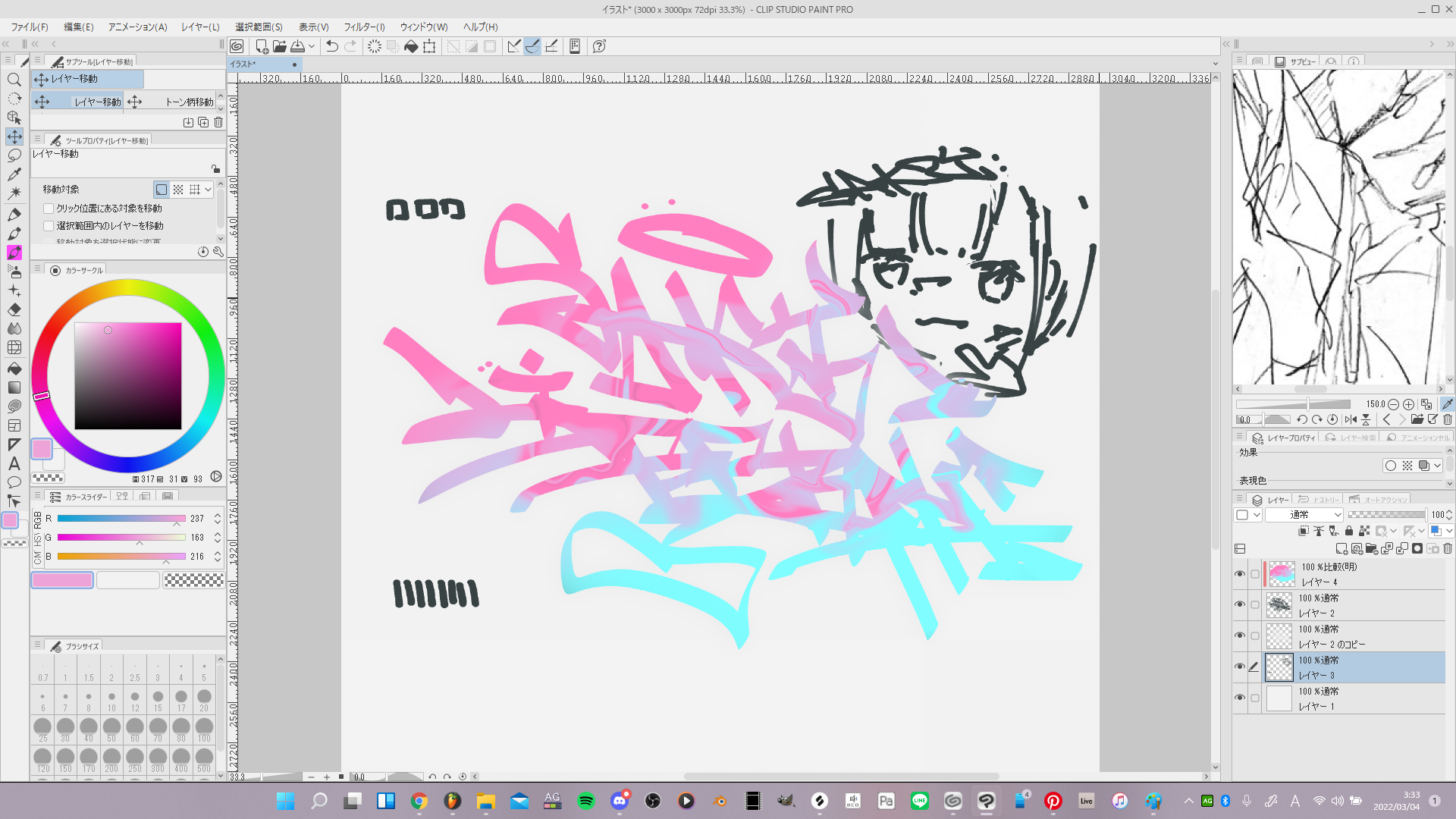Enable 選択範囲内のレイヤーを移動 checkbox

tap(49, 226)
